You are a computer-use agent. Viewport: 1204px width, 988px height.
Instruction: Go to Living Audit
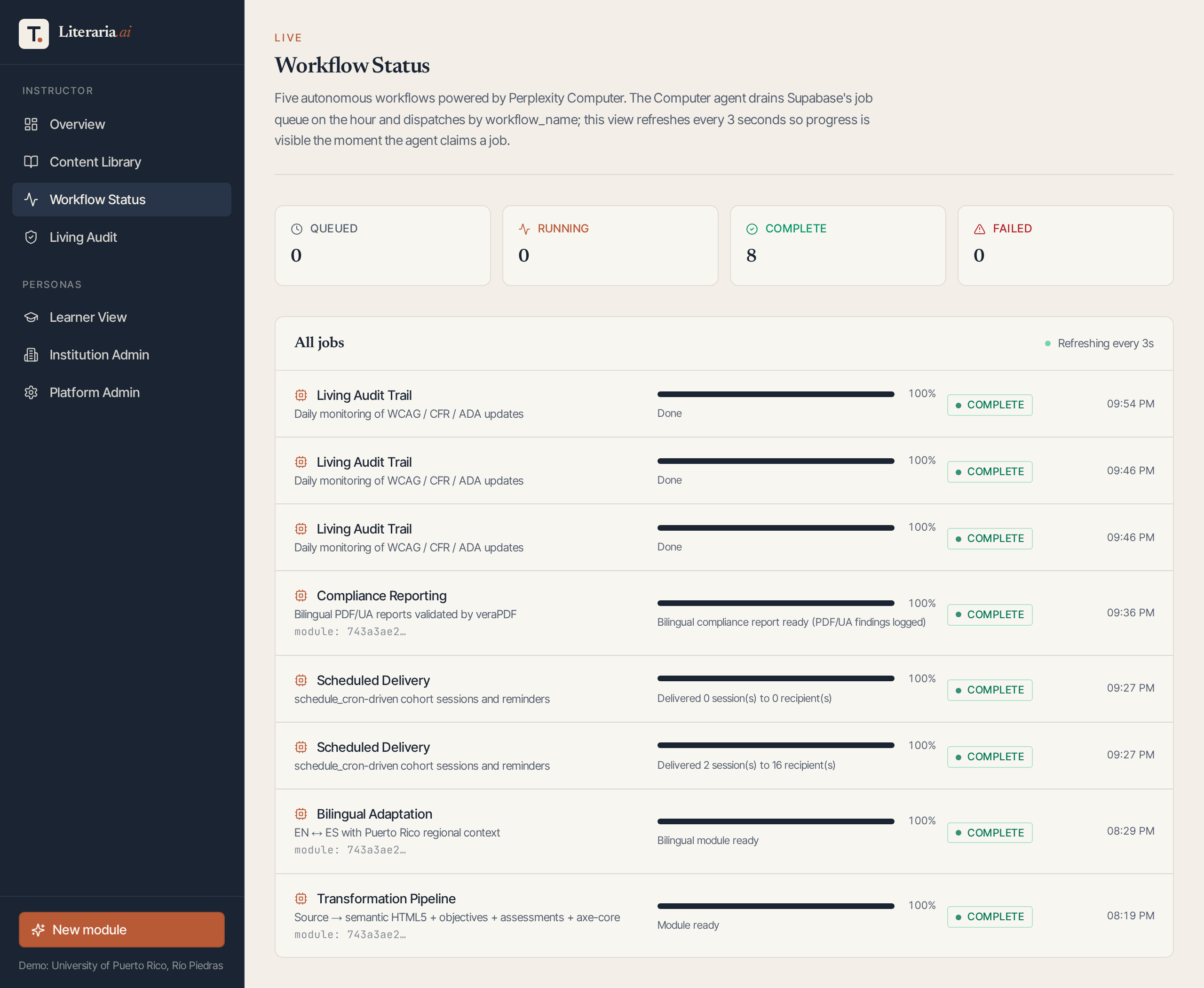pyautogui.click(x=122, y=237)
